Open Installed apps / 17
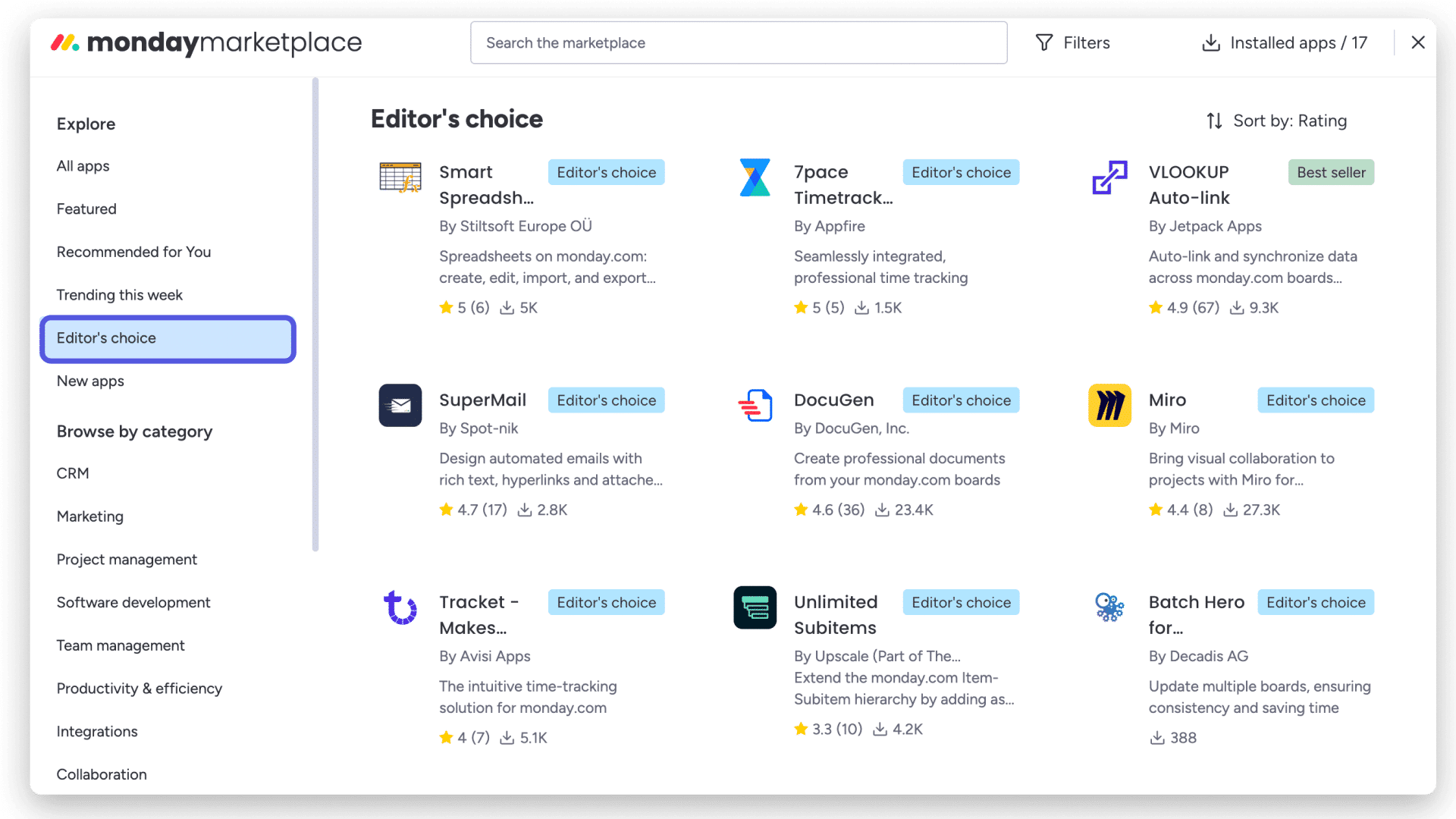This screenshot has height=819, width=1456. tap(1285, 42)
